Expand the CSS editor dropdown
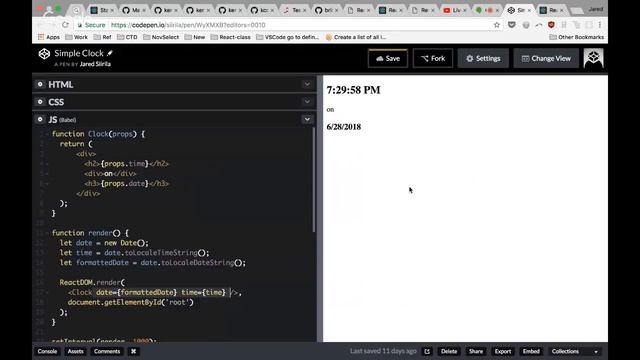The height and width of the screenshot is (360, 640). tap(307, 102)
